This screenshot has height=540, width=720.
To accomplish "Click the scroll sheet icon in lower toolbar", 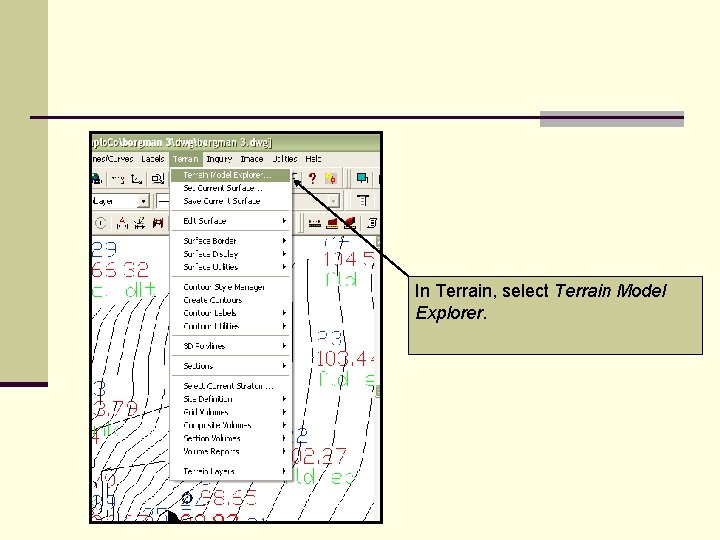I will tap(372, 223).
